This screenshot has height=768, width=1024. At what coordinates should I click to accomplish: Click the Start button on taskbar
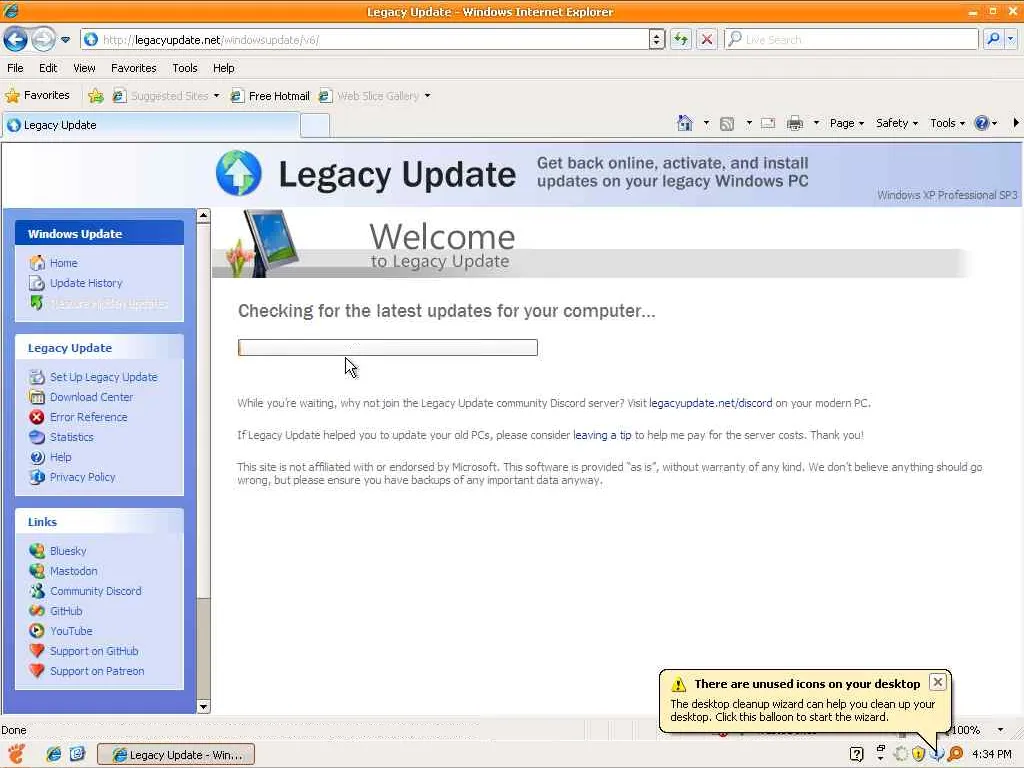[17, 754]
